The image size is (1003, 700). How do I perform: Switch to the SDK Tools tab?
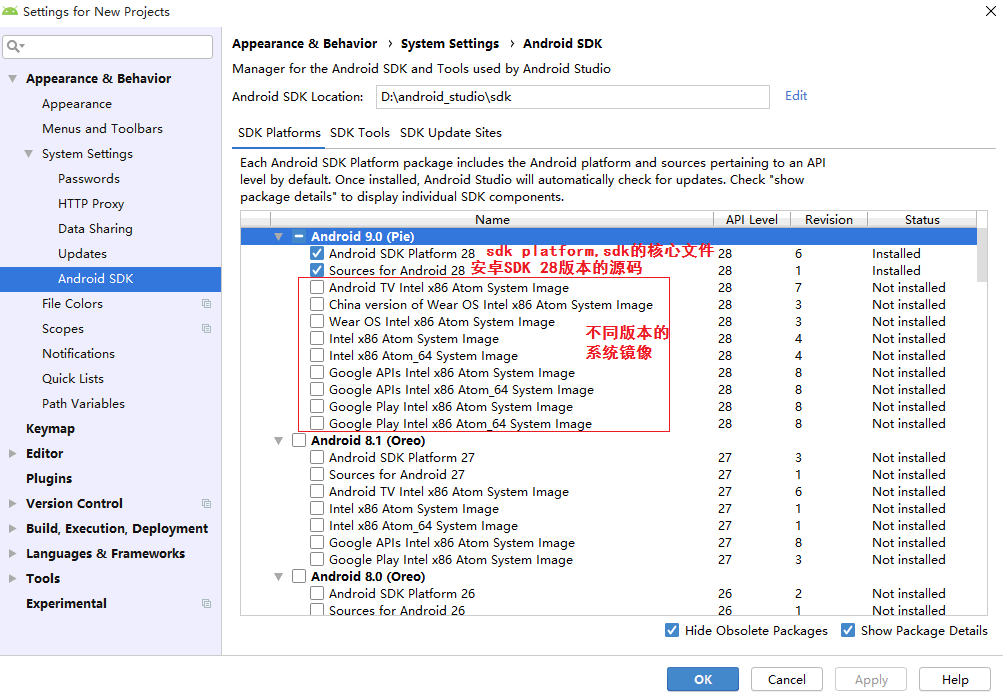[x=359, y=132]
